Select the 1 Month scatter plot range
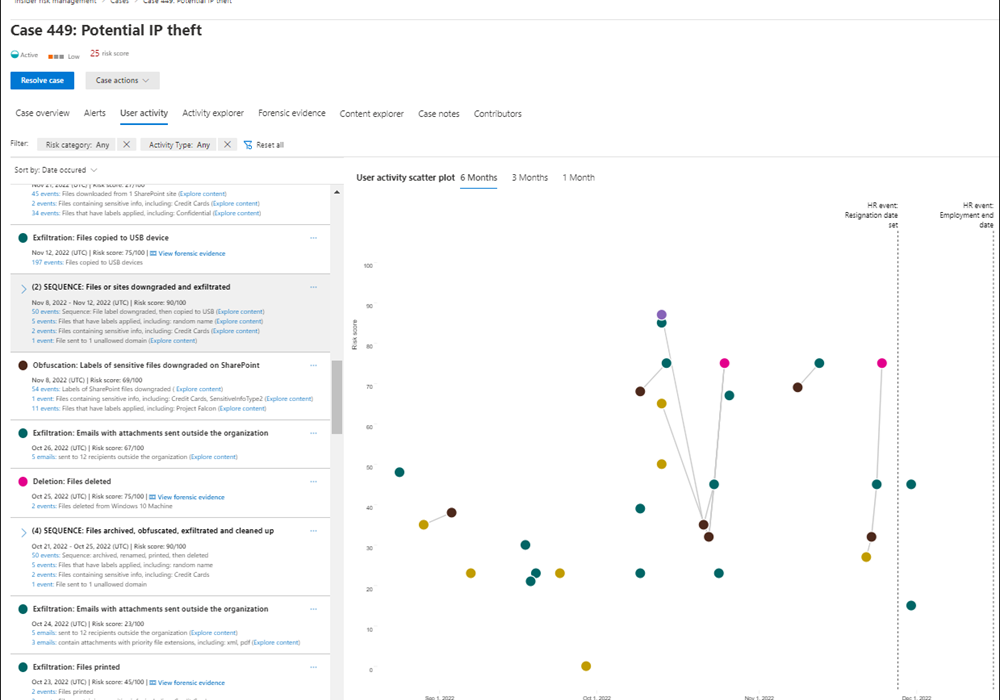Viewport: 1000px width, 700px height. tap(578, 178)
